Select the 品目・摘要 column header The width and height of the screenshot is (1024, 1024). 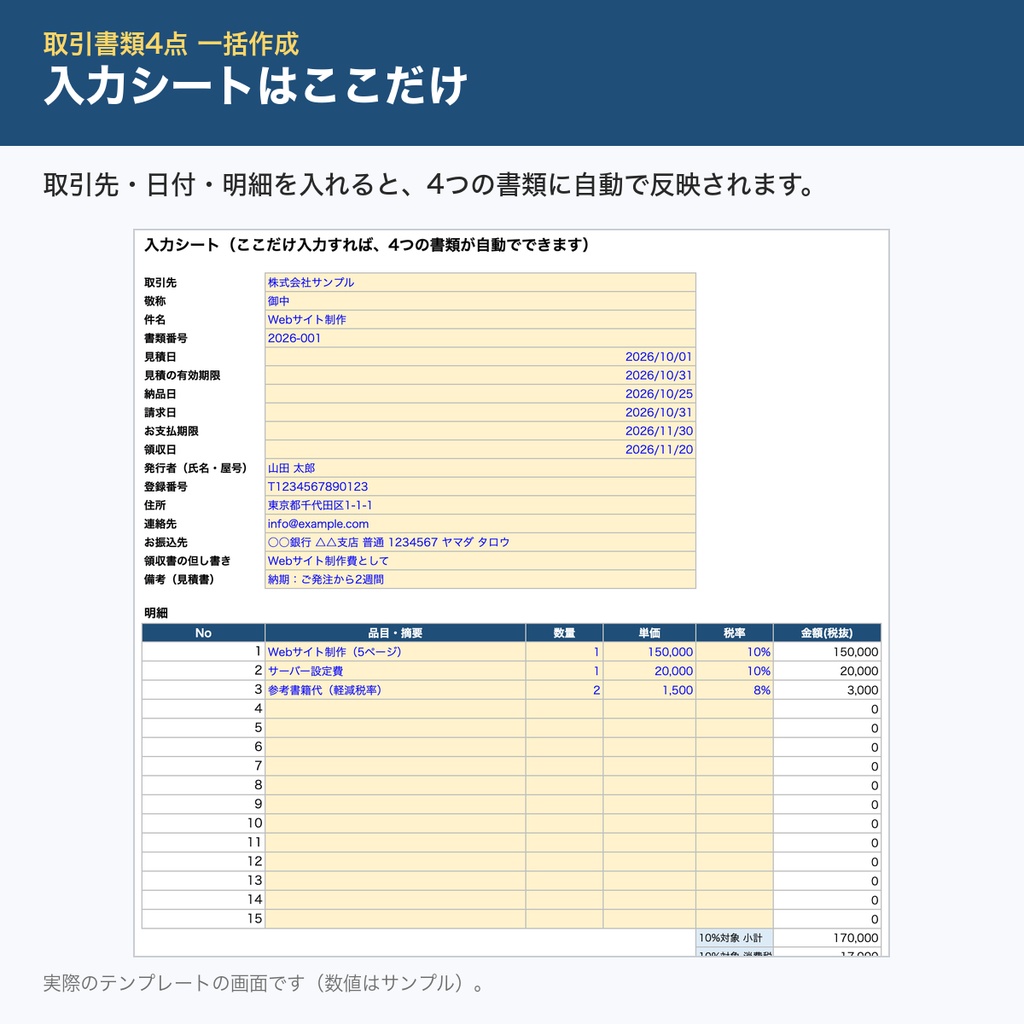[395, 633]
